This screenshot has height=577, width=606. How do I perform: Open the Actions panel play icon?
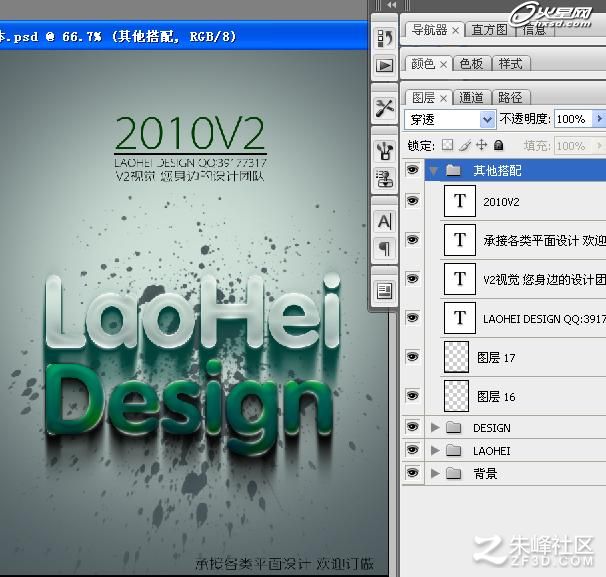point(385,65)
